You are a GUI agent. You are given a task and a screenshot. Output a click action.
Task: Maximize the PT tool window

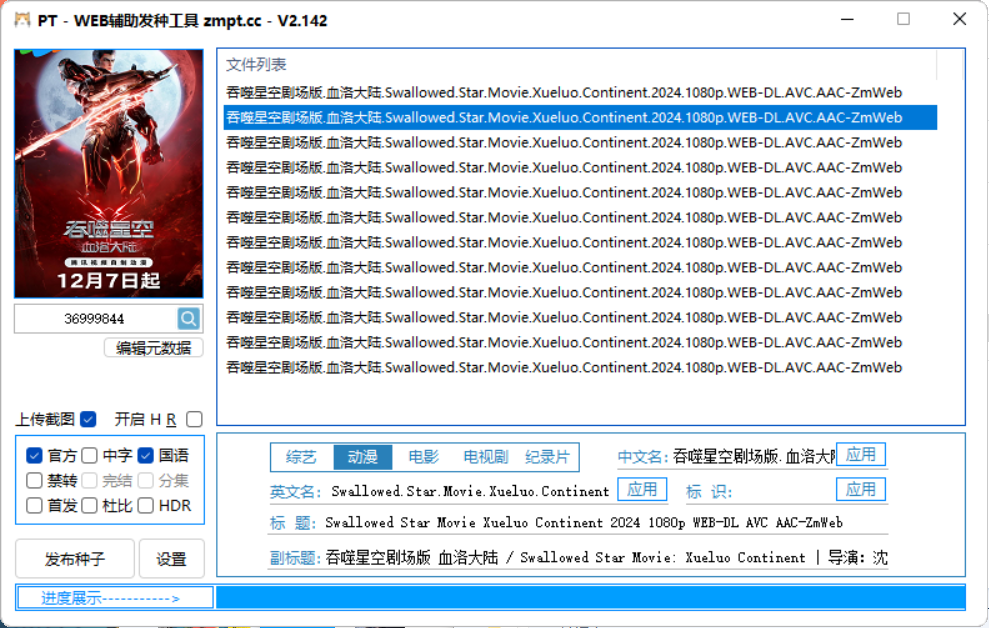(903, 19)
